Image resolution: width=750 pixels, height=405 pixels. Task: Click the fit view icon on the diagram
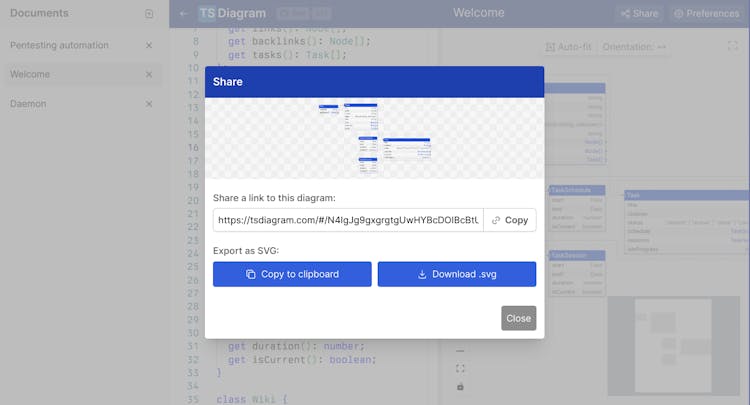[x=460, y=369]
